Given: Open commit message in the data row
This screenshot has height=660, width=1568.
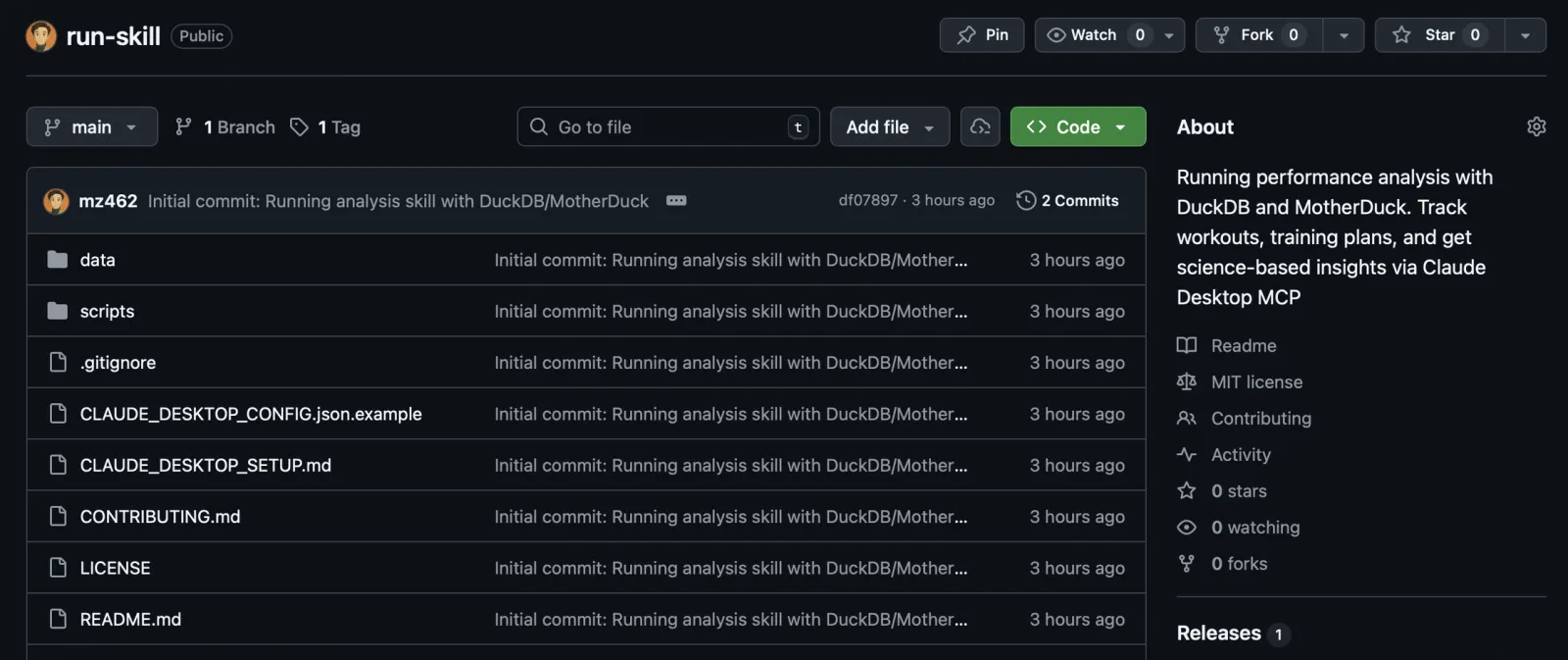Looking at the screenshot, I should click(x=731, y=260).
